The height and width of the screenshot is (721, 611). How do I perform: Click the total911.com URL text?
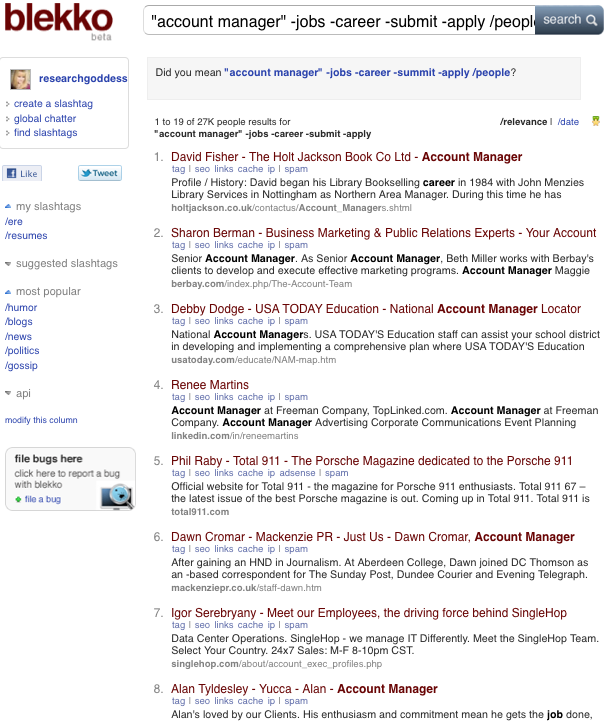tap(200, 512)
